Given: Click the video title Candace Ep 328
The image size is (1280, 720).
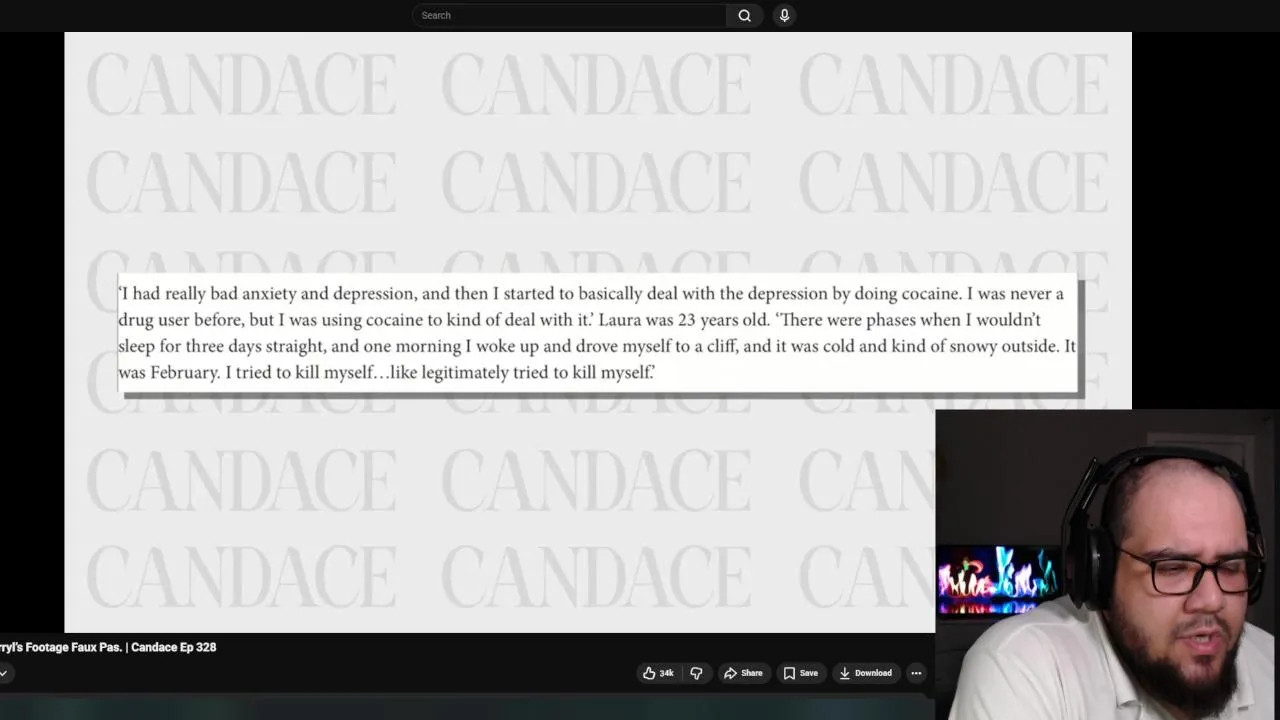Looking at the screenshot, I should [108, 647].
